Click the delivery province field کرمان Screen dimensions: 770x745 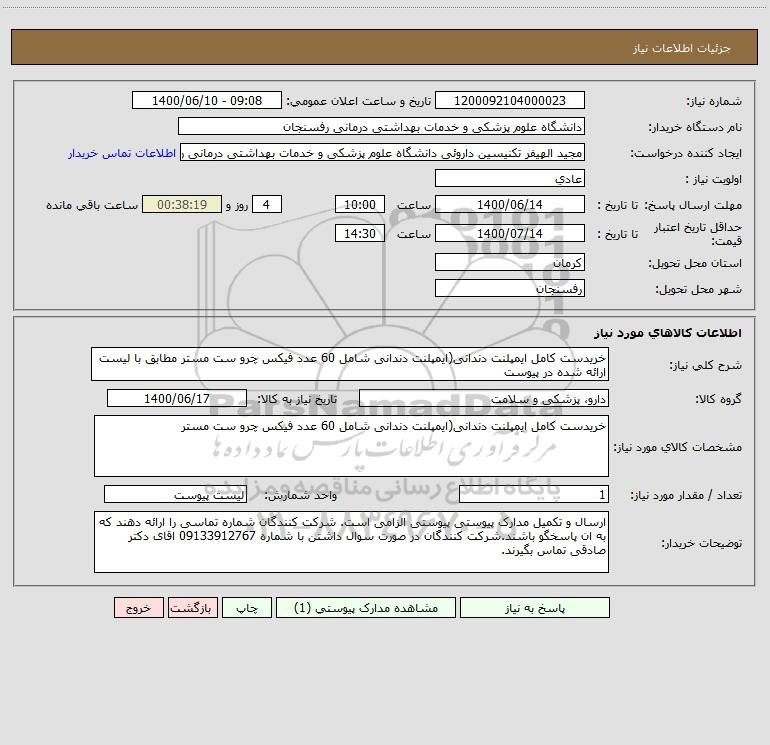pyautogui.click(x=510, y=263)
